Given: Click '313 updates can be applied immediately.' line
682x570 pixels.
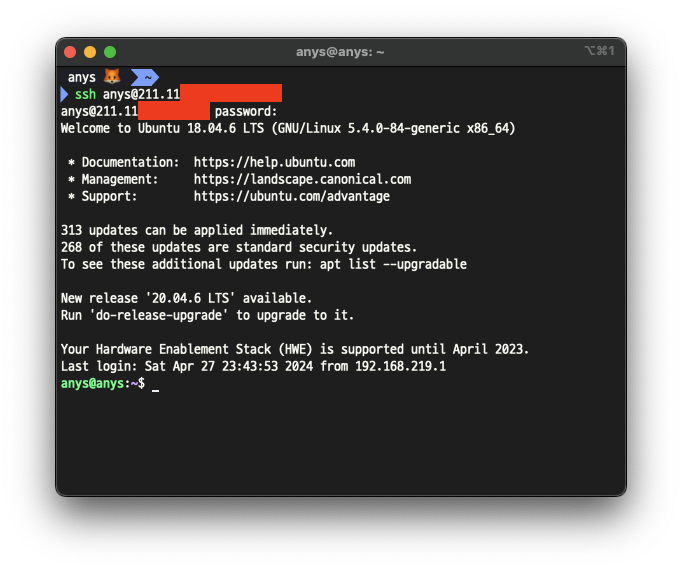Looking at the screenshot, I should pyautogui.click(x=197, y=230).
